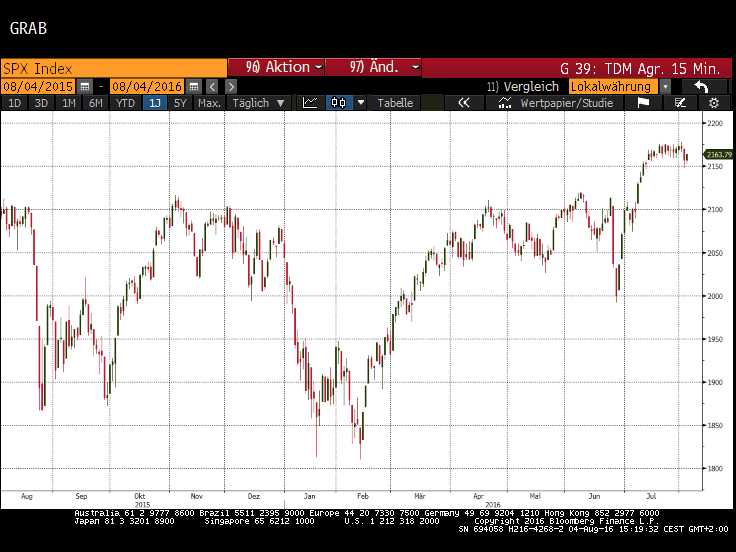
Task: Switch range to 5Y
Action: tap(181, 103)
